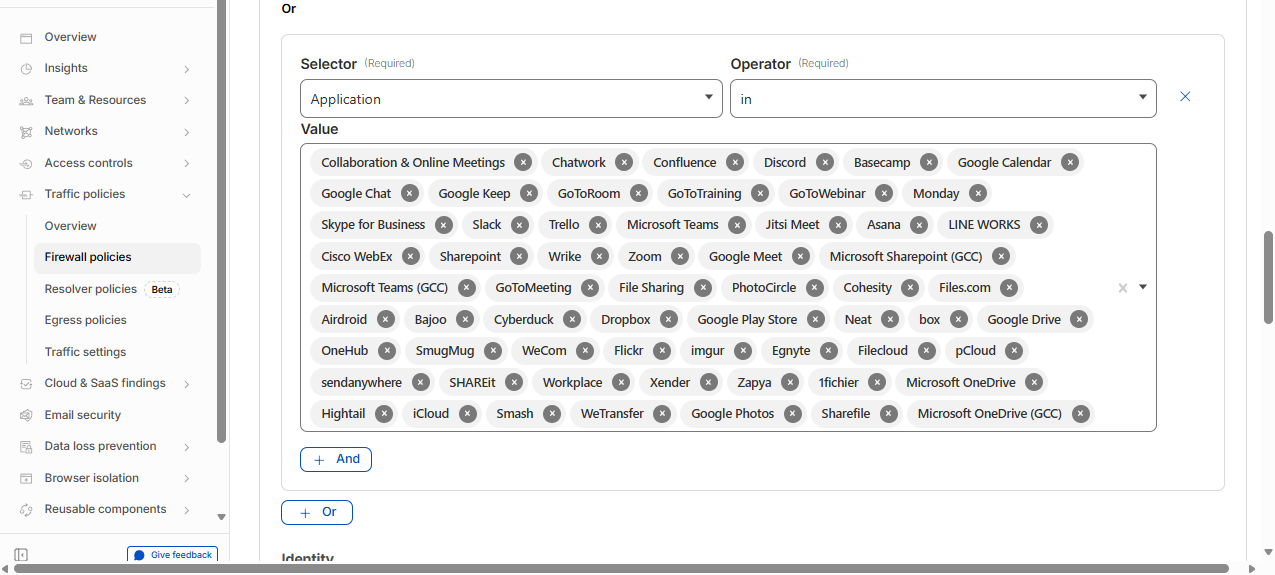
Task: Remove the Sharefile chip
Action: click(x=887, y=413)
